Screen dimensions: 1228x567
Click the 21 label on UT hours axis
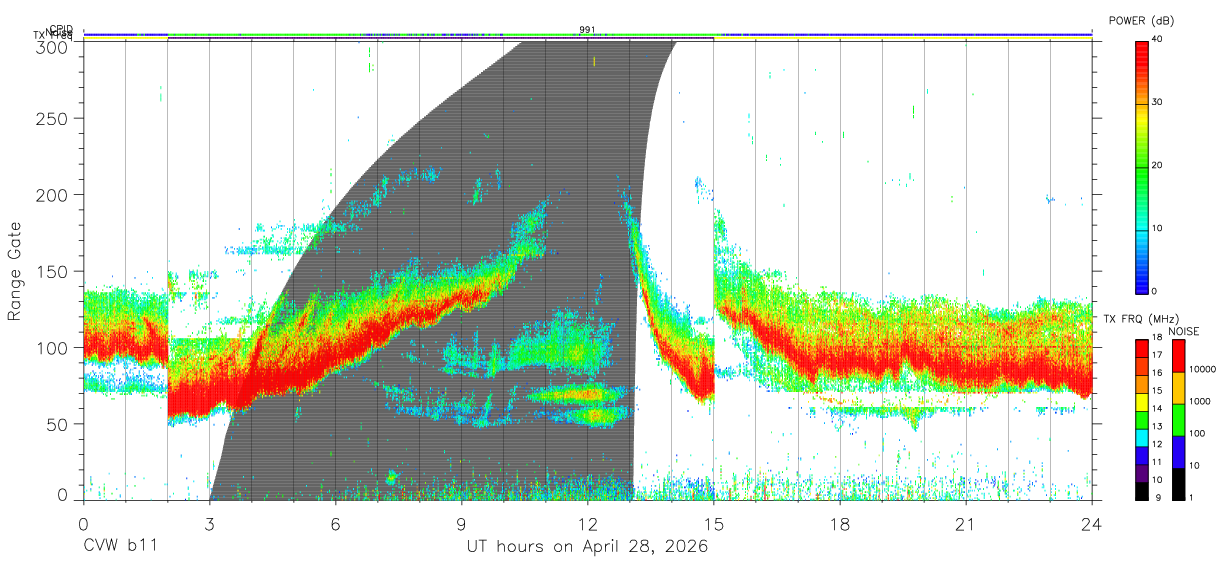(x=965, y=524)
